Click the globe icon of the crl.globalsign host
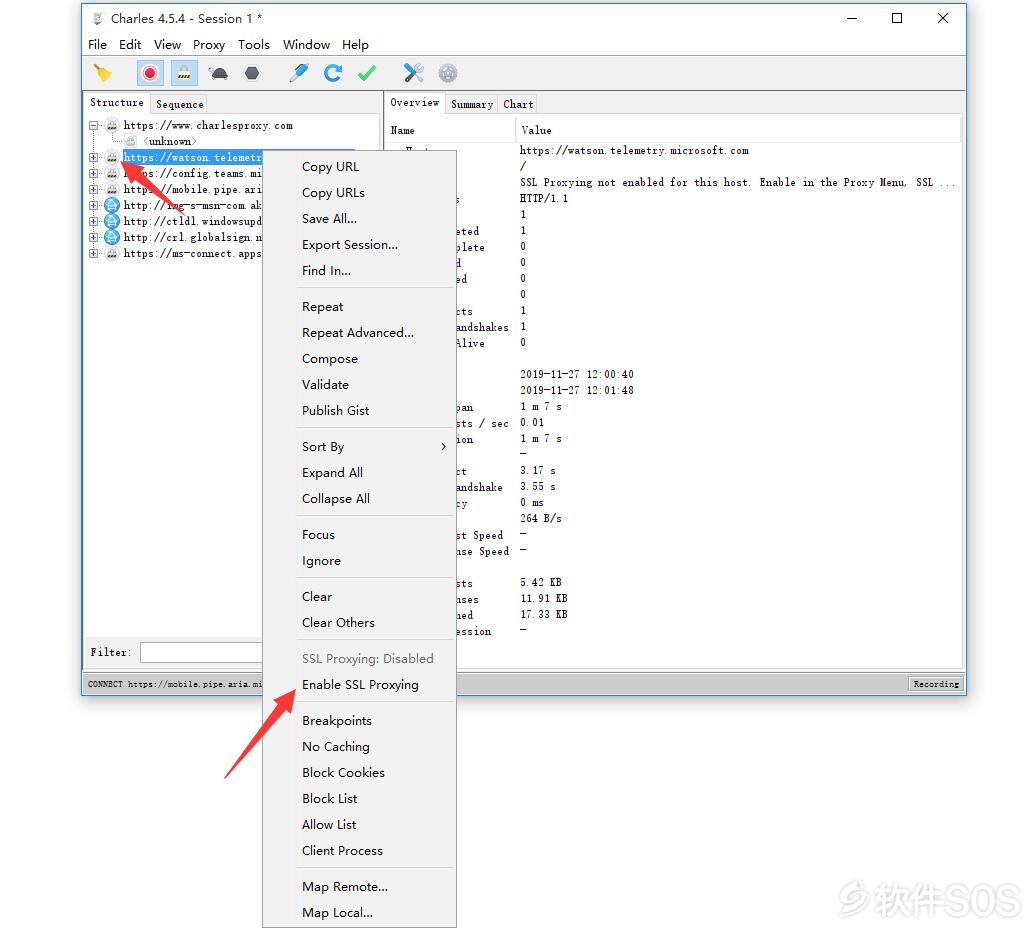Viewport: 1036px width, 932px height. pyautogui.click(x=112, y=237)
